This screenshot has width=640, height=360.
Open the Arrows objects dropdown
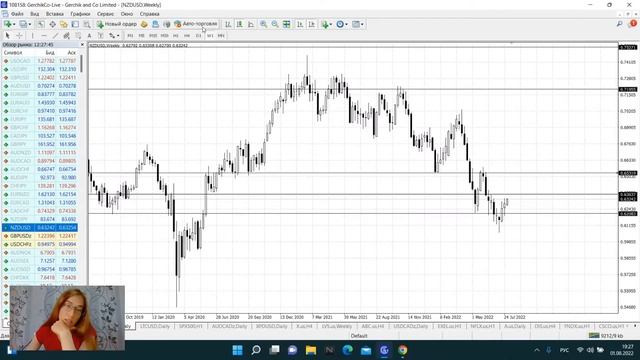pos(114,36)
